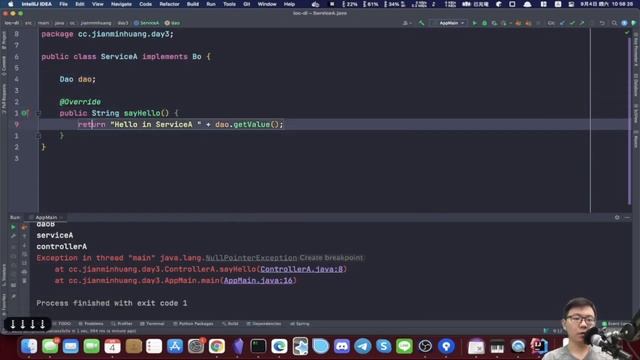
Task: Open the Code menu
Action: tap(145, 4)
